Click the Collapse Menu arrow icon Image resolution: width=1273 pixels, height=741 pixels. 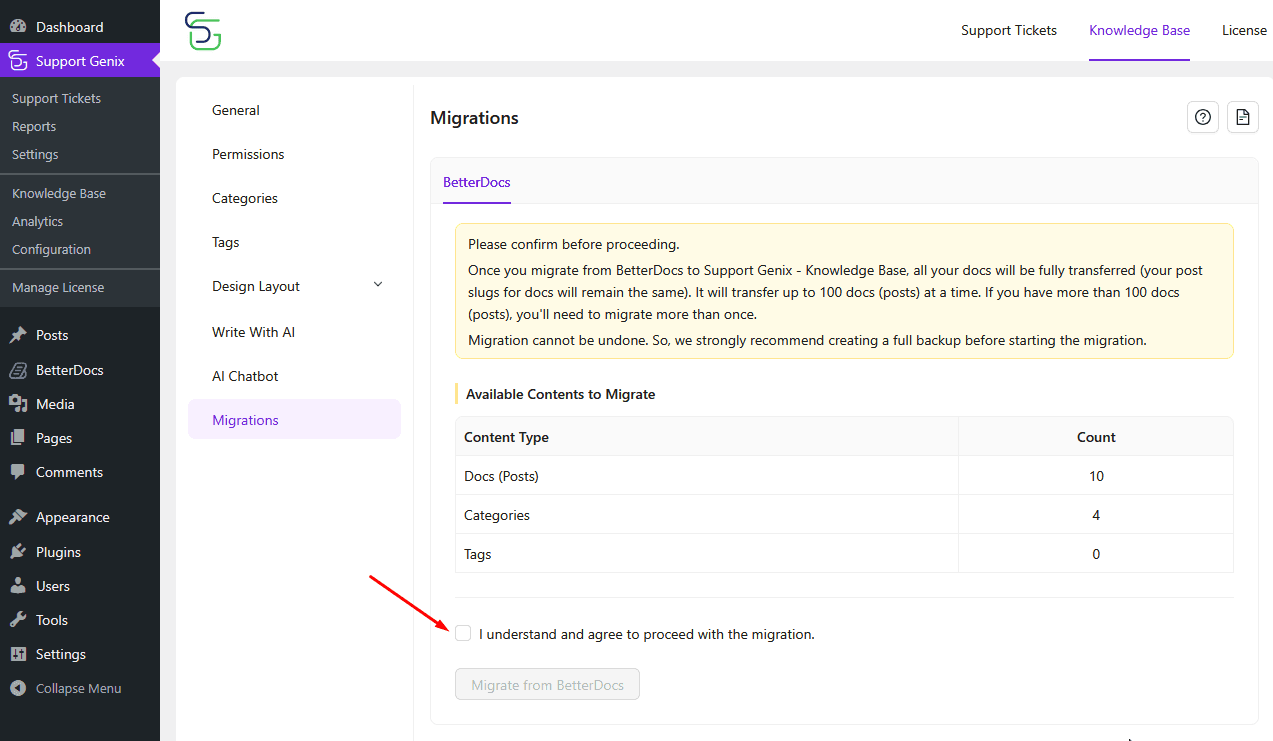pos(18,688)
